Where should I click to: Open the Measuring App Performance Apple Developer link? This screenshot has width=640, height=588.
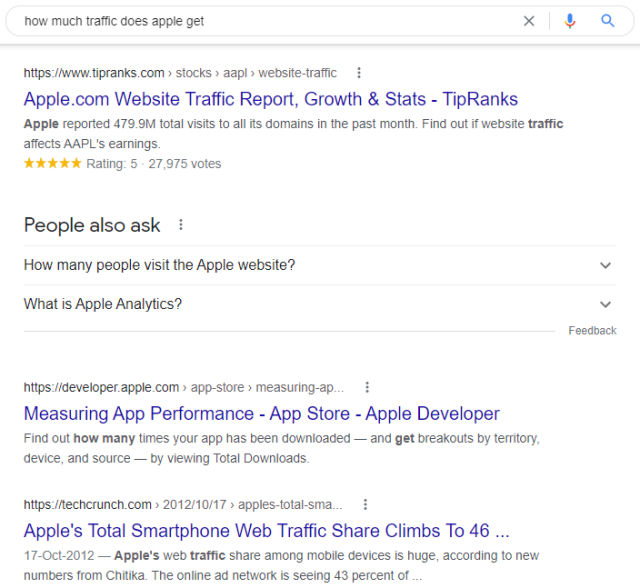[262, 414]
